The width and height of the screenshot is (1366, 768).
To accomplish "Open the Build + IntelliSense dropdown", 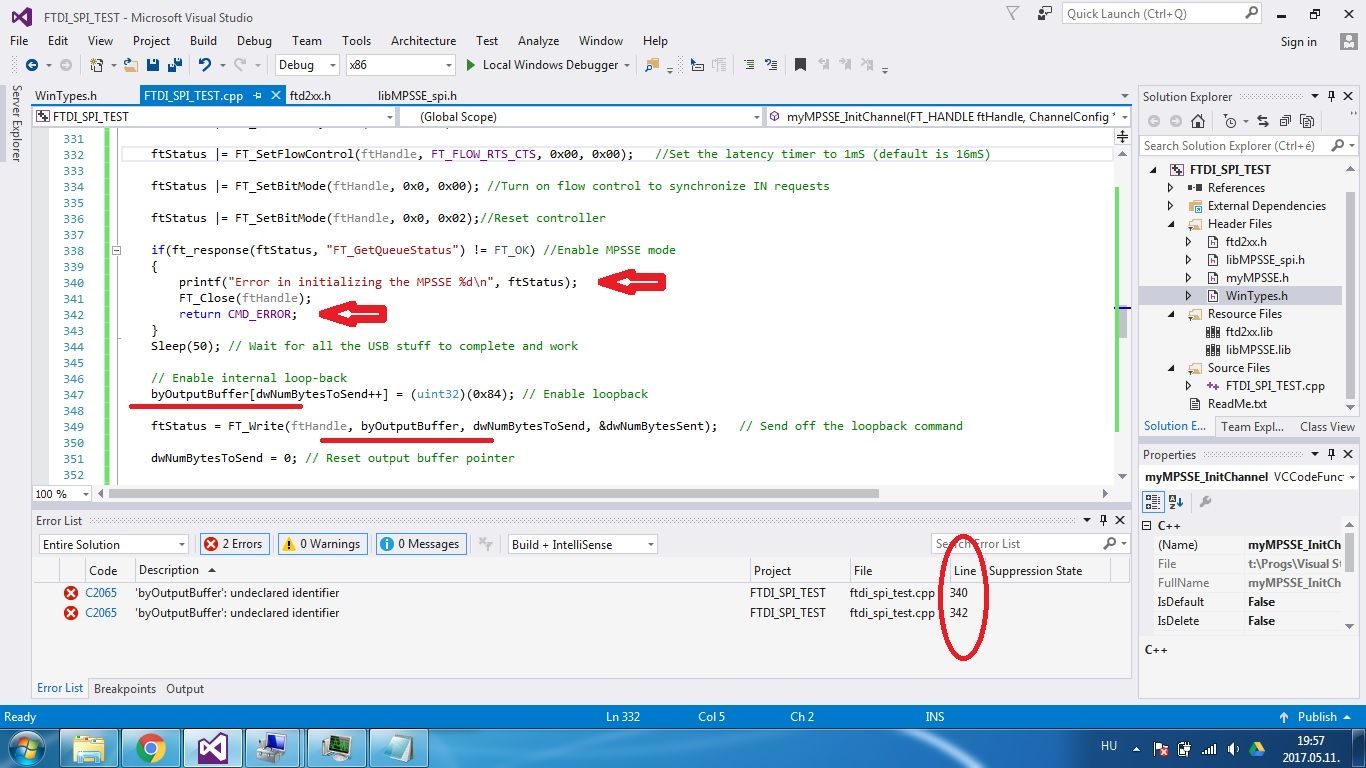I will pyautogui.click(x=581, y=544).
